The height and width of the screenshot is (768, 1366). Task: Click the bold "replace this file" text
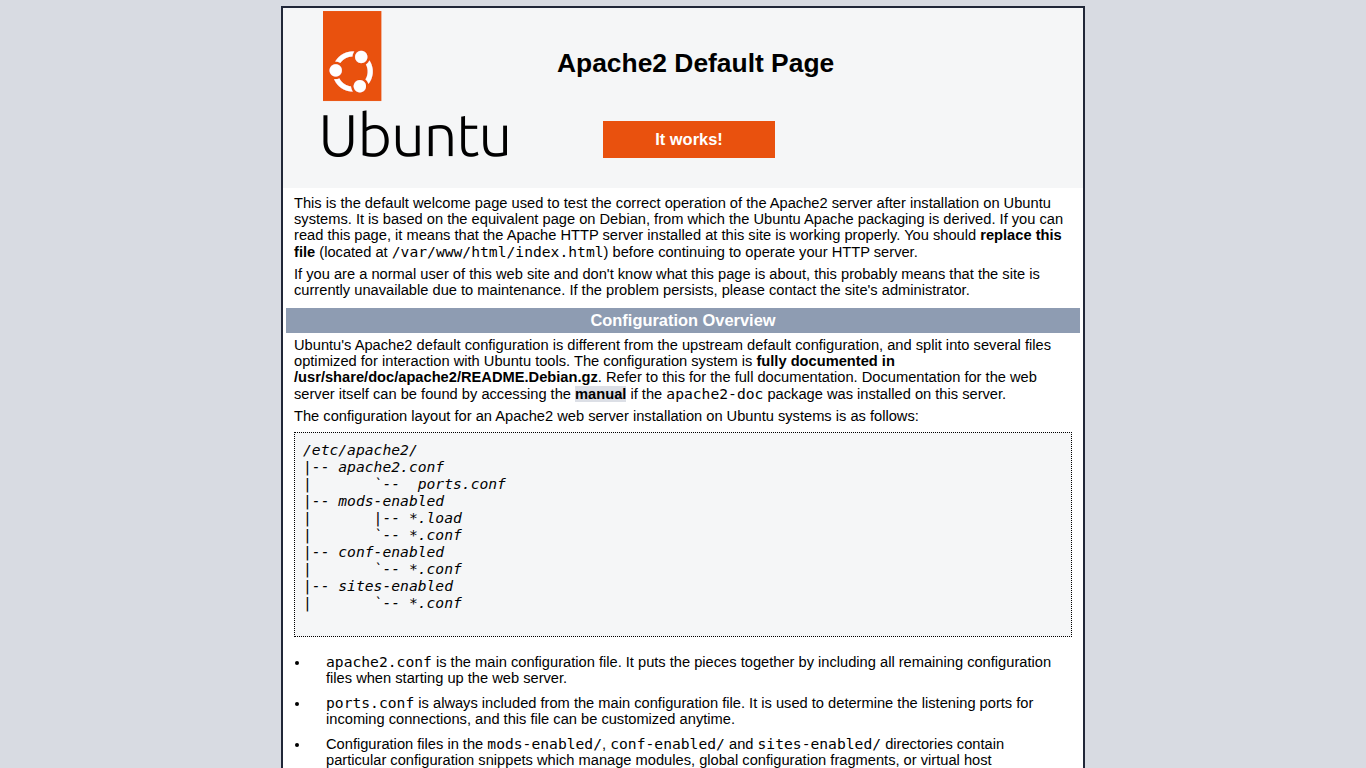click(678, 243)
